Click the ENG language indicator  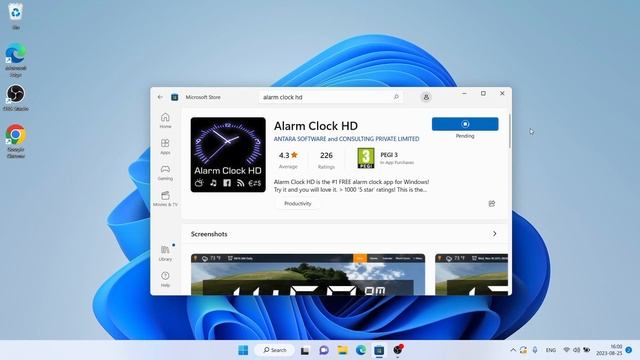(551, 350)
